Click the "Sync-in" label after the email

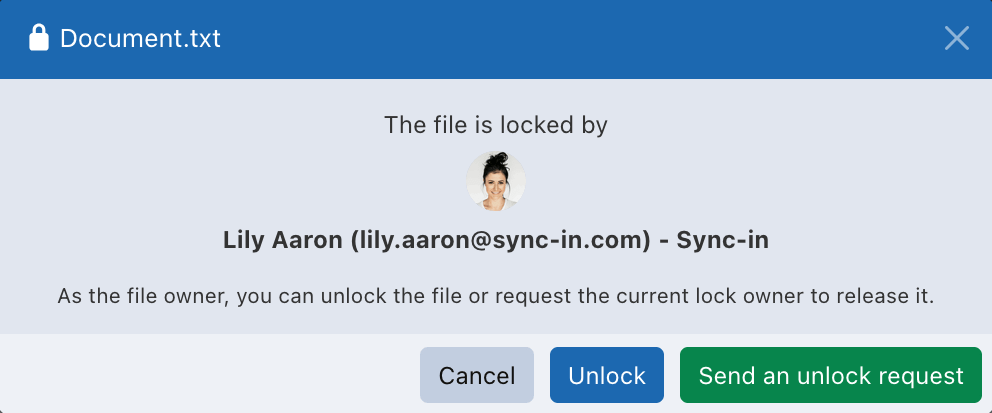[x=723, y=241]
